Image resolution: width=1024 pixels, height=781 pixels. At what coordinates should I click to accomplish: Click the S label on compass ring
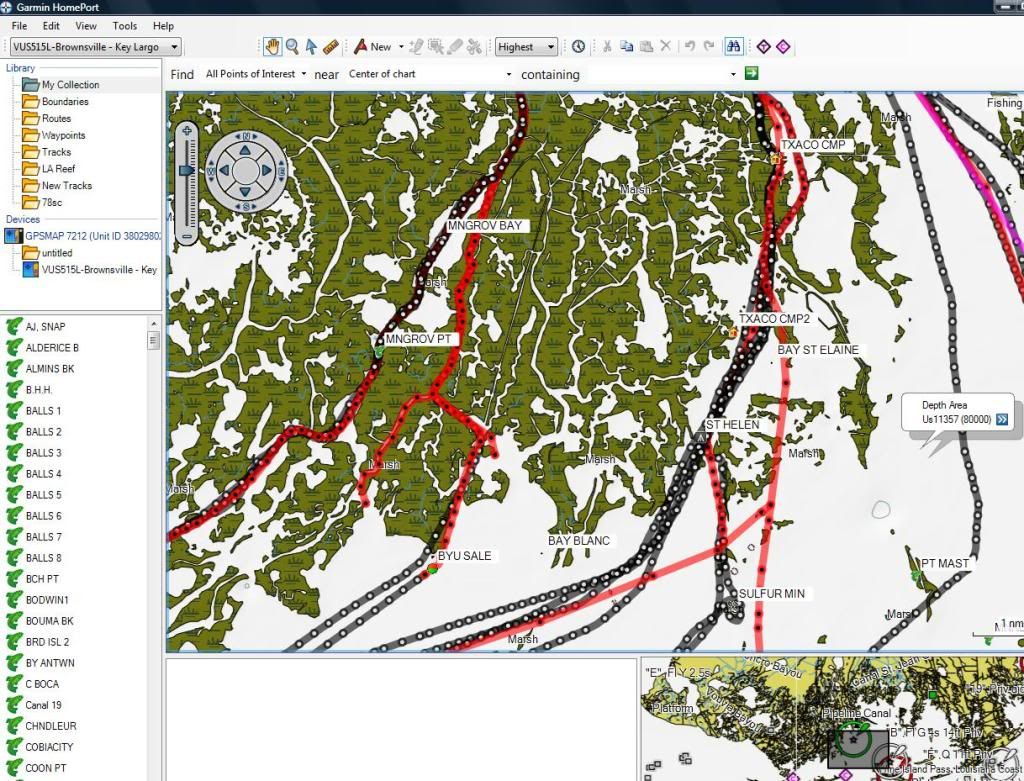coord(246,206)
